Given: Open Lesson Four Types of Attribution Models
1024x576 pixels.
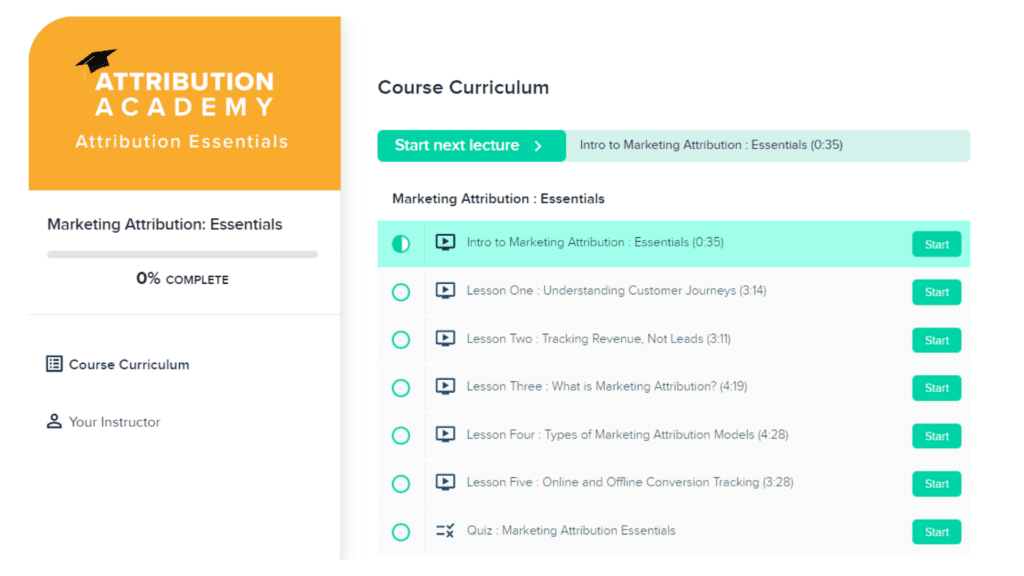Looking at the screenshot, I should (x=627, y=435).
